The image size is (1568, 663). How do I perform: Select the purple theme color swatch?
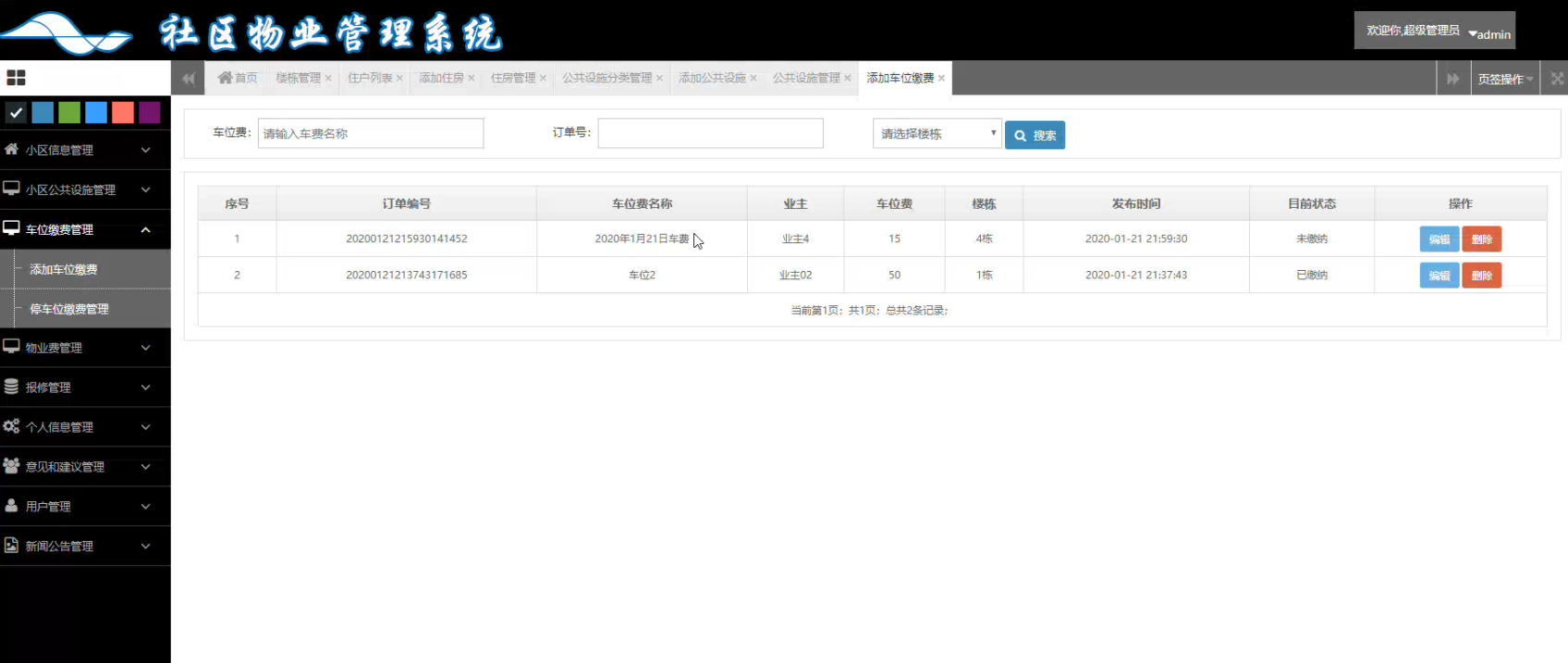coord(150,113)
